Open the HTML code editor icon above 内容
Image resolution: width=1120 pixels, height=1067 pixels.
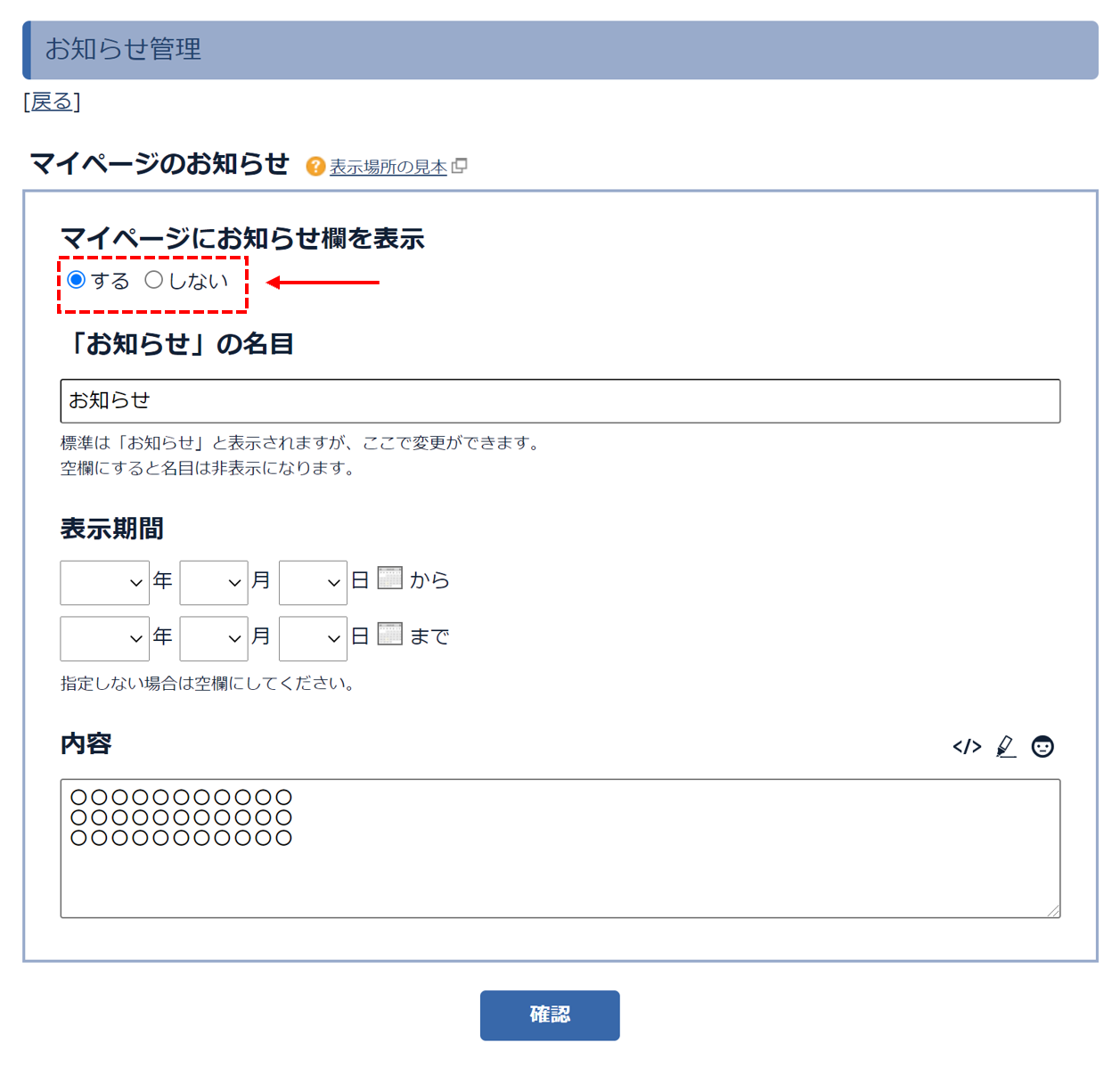[968, 747]
